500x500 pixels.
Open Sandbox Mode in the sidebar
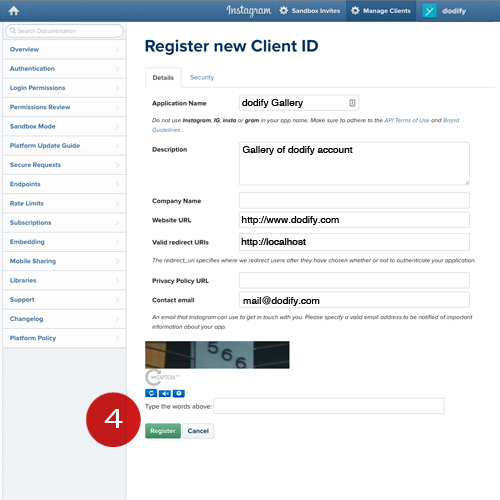(64, 126)
